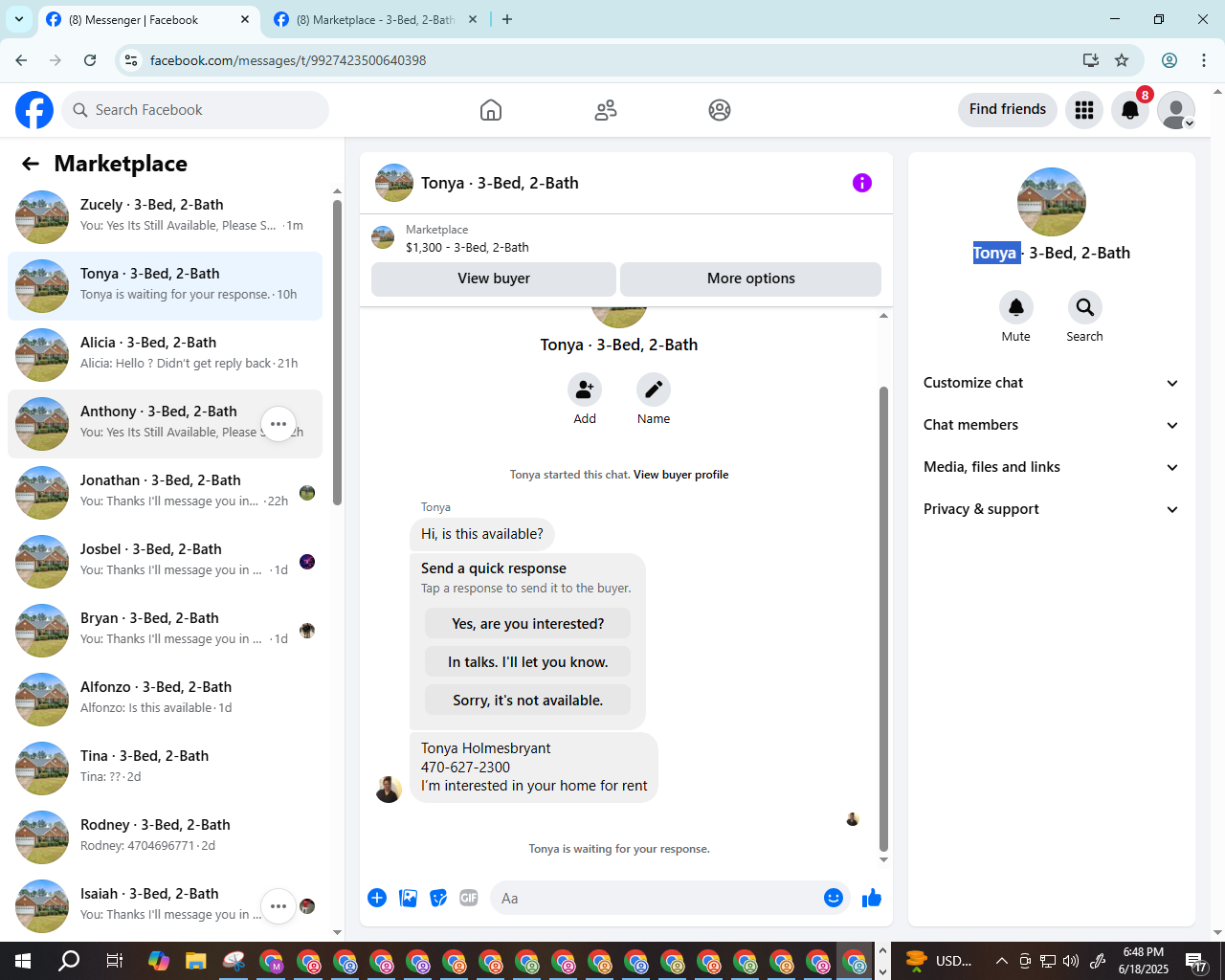Open the notifications bell with 8 badge
Image resolution: width=1225 pixels, height=980 pixels.
pos(1130,110)
